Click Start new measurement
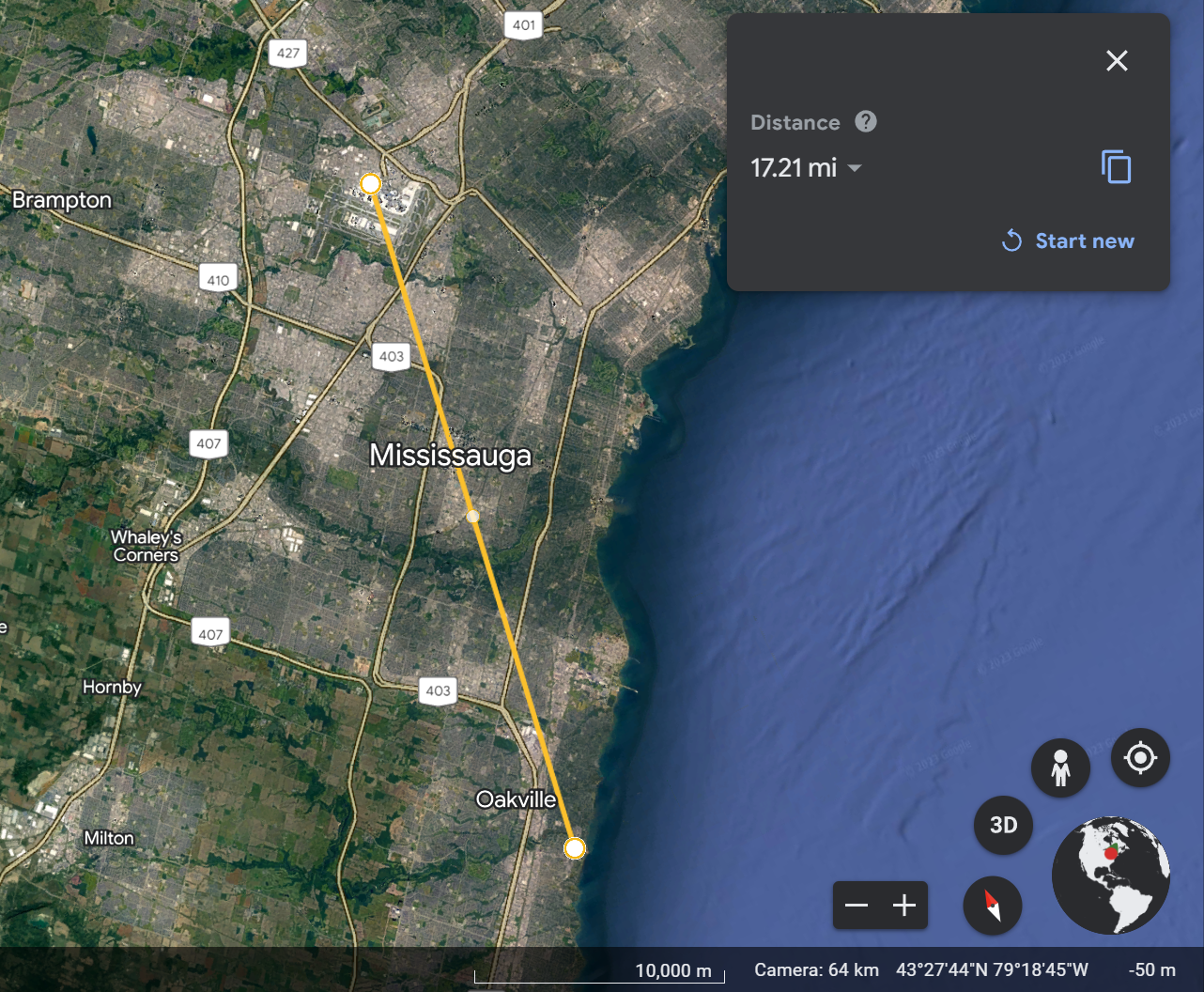 click(x=1068, y=240)
